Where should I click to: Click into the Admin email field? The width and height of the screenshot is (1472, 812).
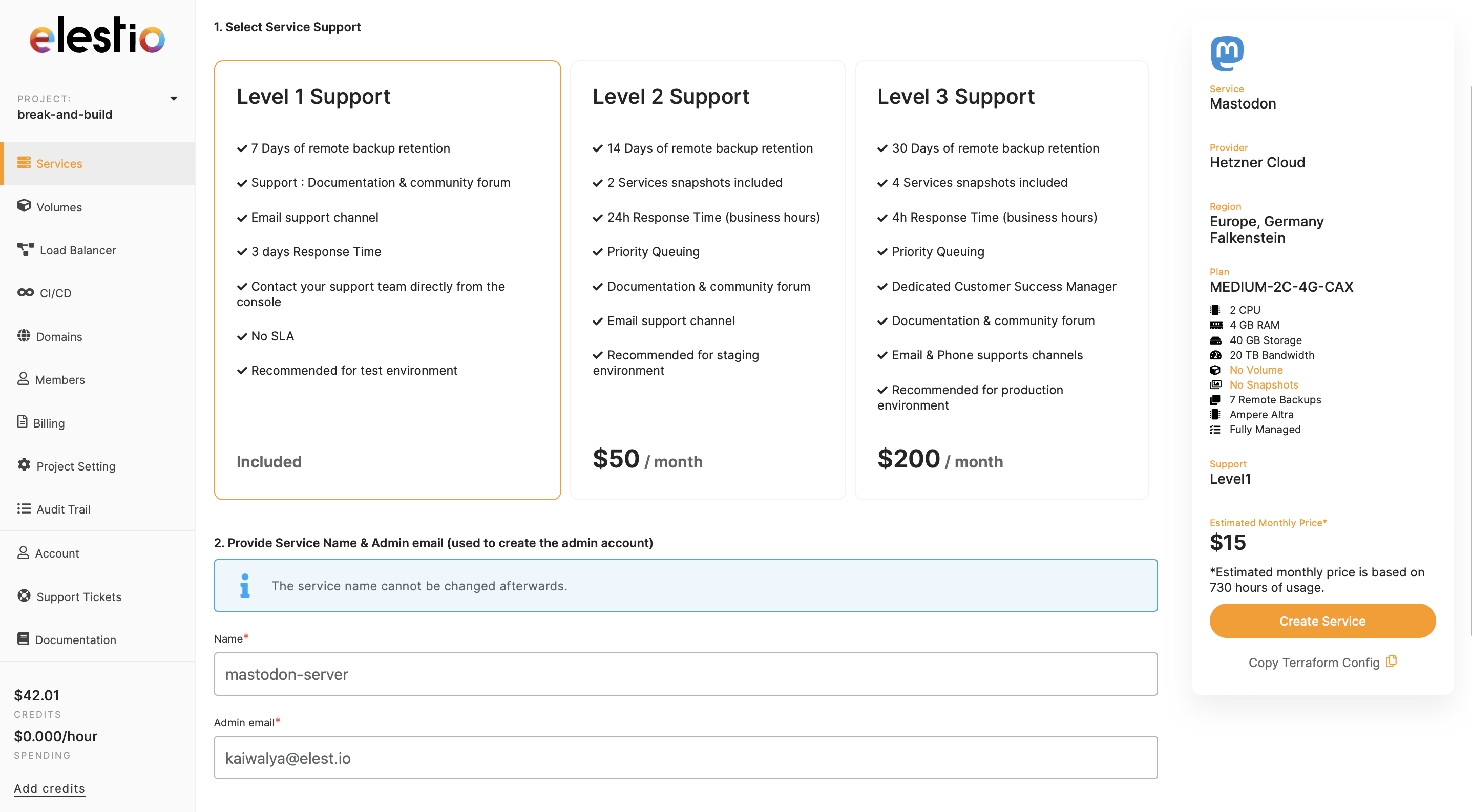tap(685, 757)
